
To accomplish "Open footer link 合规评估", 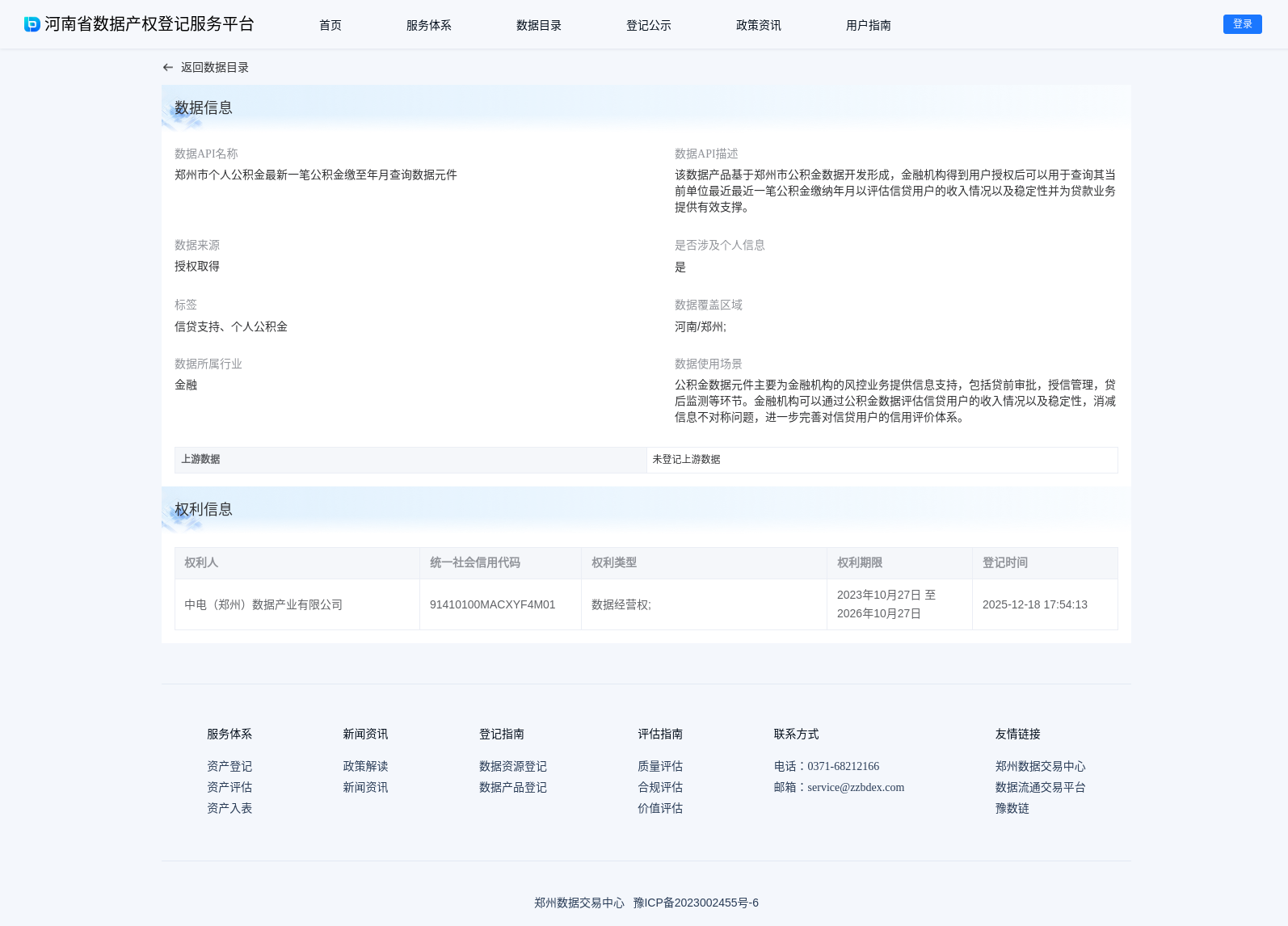I will (x=660, y=787).
